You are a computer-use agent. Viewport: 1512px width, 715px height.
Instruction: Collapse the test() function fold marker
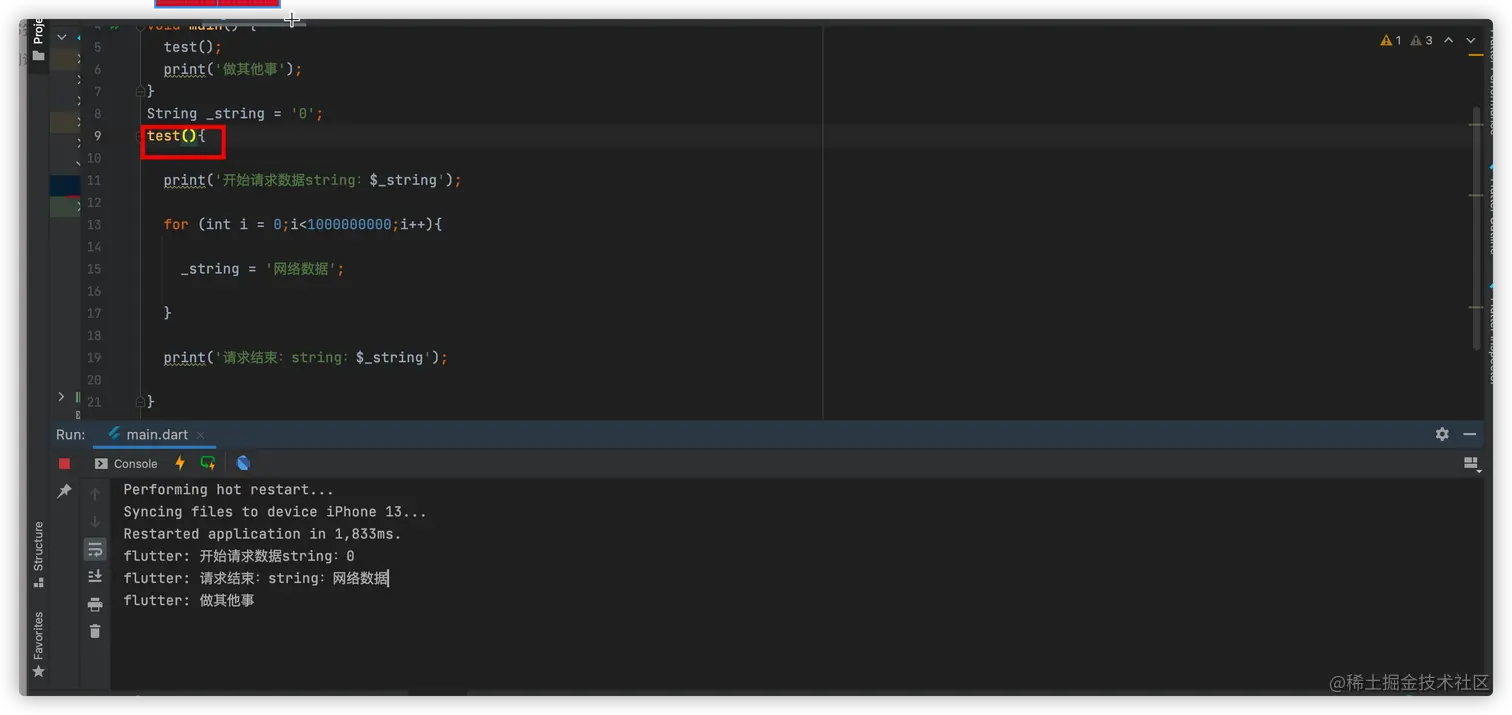(x=140, y=136)
